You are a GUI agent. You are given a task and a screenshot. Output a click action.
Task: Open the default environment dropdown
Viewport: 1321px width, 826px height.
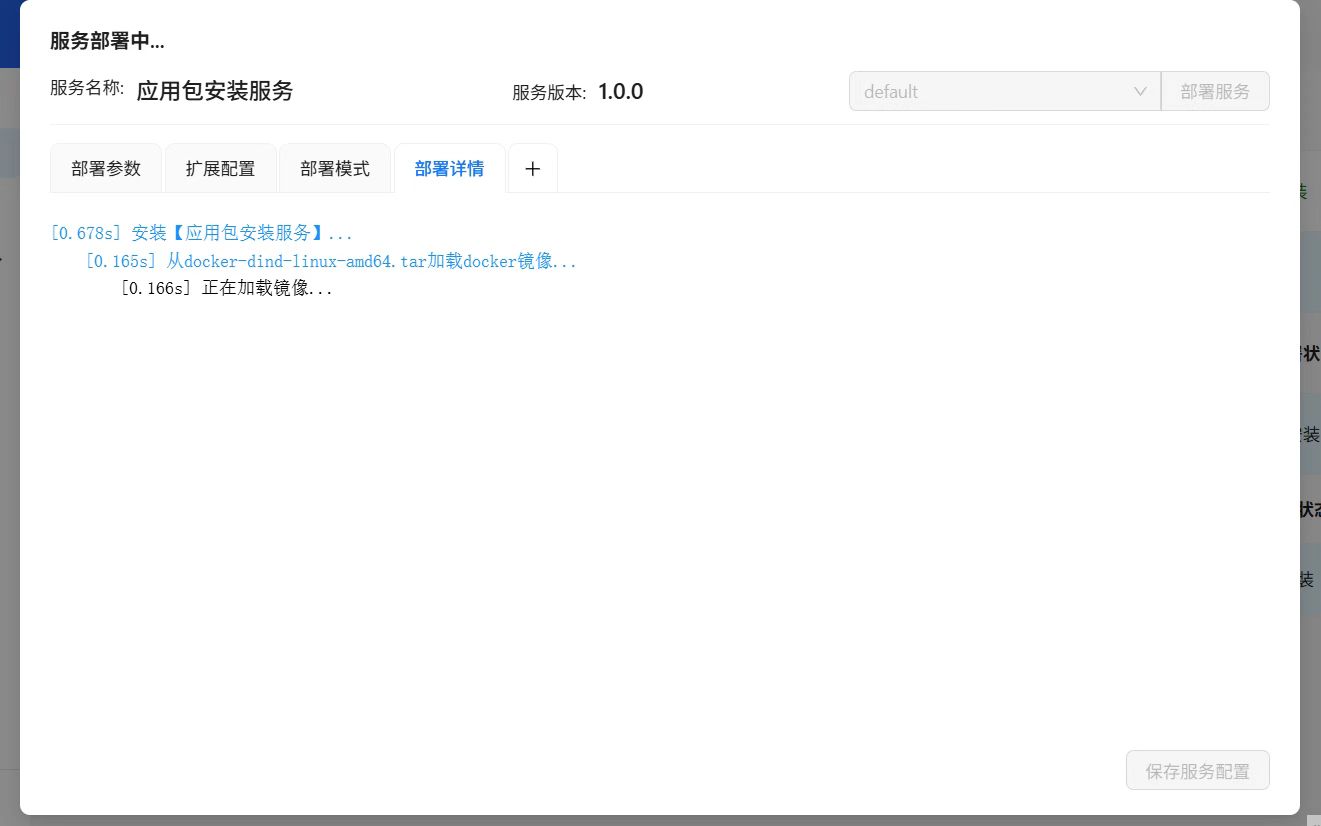click(x=1004, y=91)
